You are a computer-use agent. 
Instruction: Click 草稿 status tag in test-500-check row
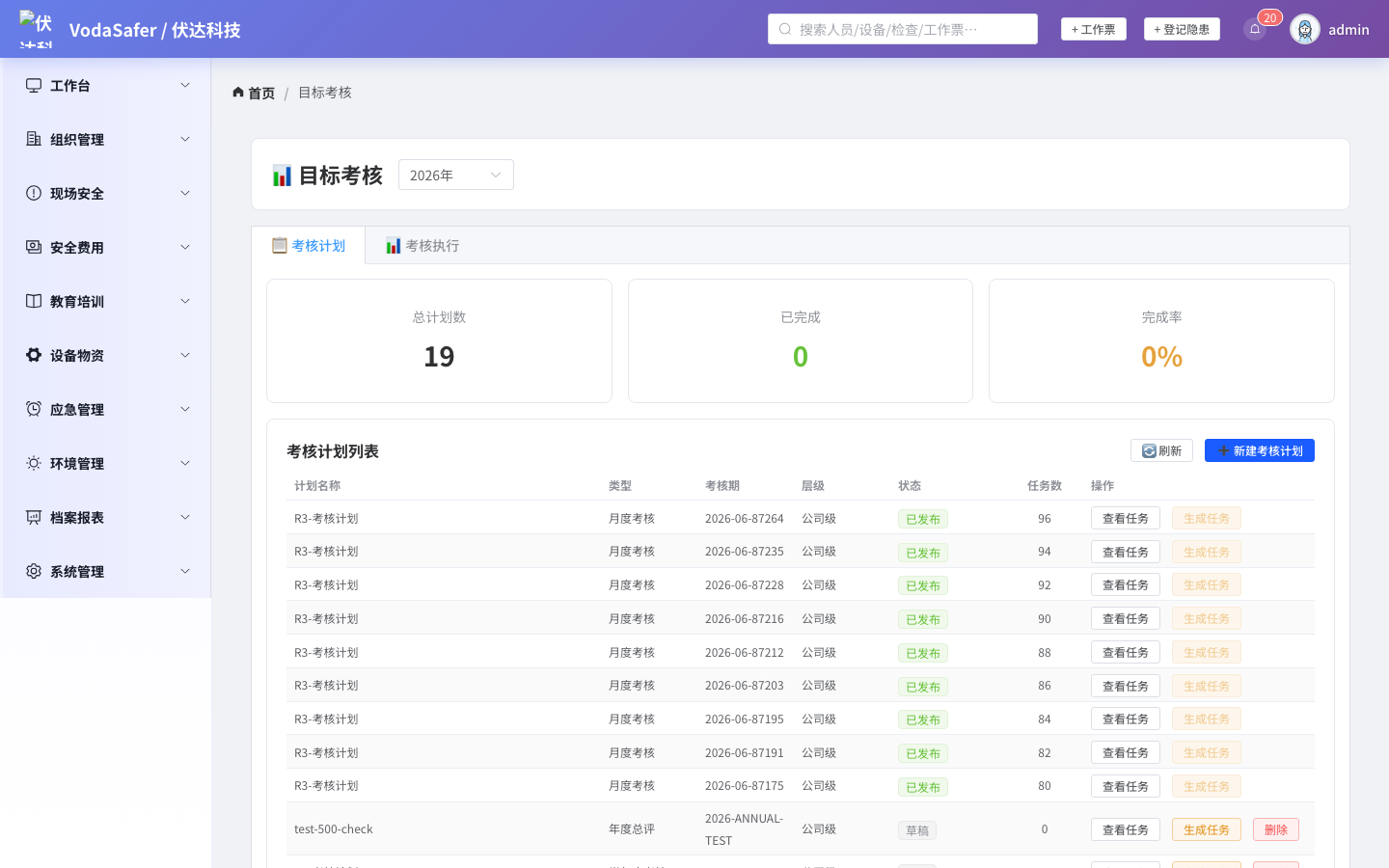click(x=917, y=830)
